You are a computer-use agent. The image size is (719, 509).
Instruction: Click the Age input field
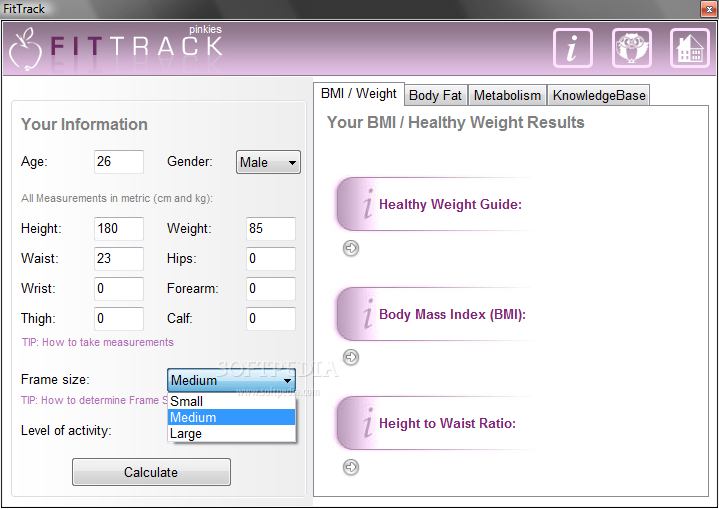coord(119,162)
